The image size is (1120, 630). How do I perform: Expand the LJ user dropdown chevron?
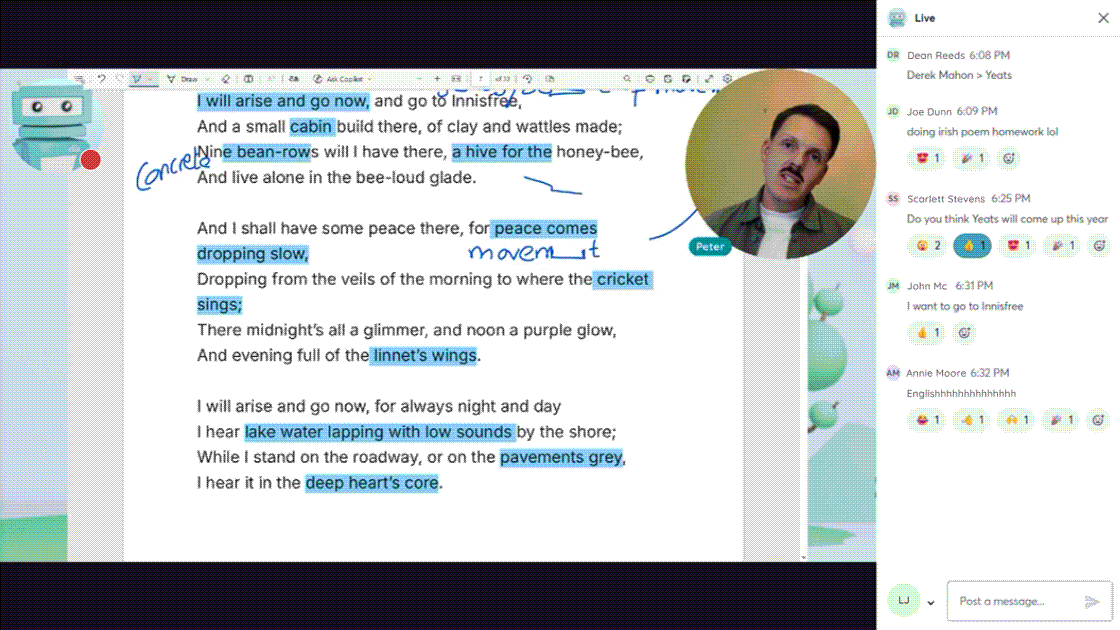[x=931, y=603]
